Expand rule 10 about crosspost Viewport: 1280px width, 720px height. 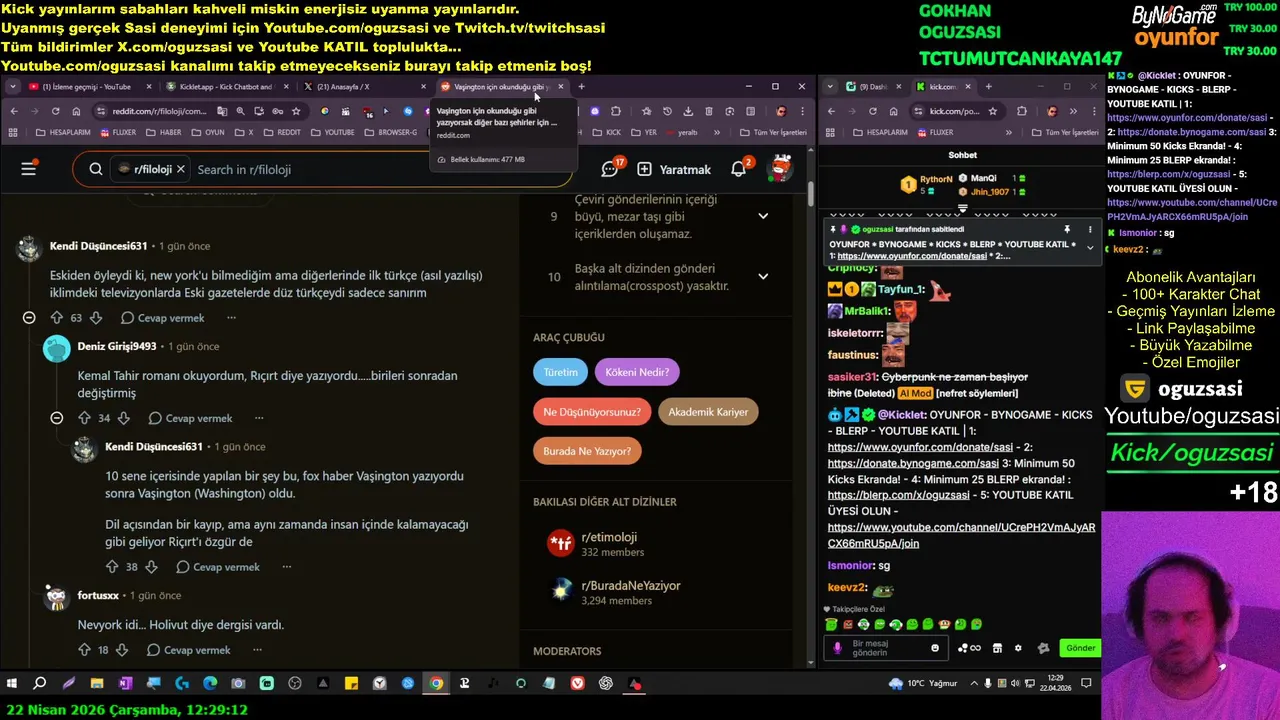763,277
